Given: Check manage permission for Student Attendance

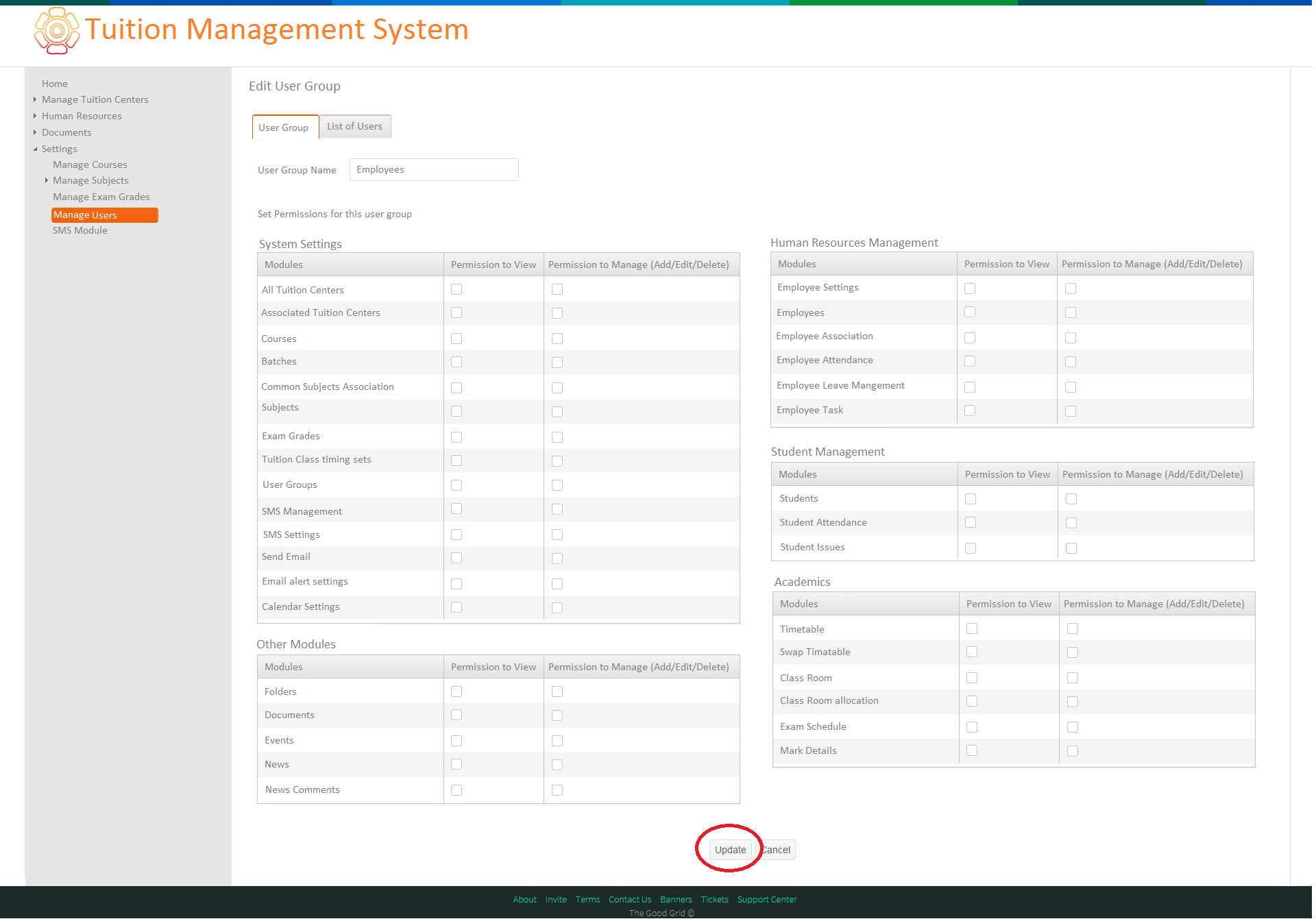Looking at the screenshot, I should (x=1071, y=524).
